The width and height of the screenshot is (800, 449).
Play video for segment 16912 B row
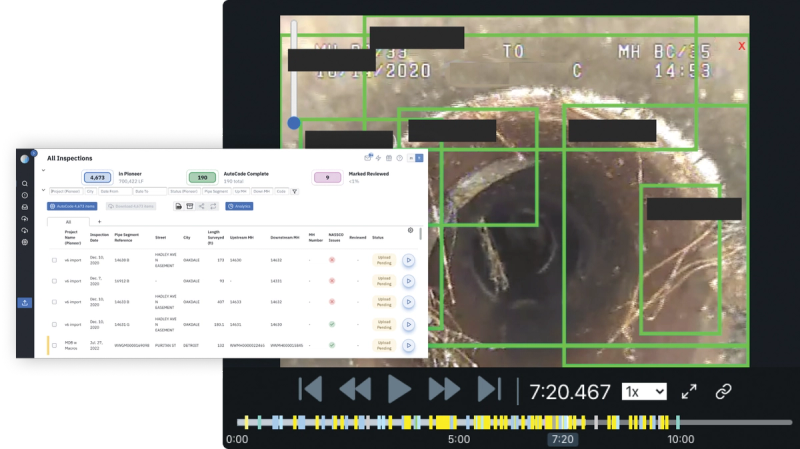[408, 281]
